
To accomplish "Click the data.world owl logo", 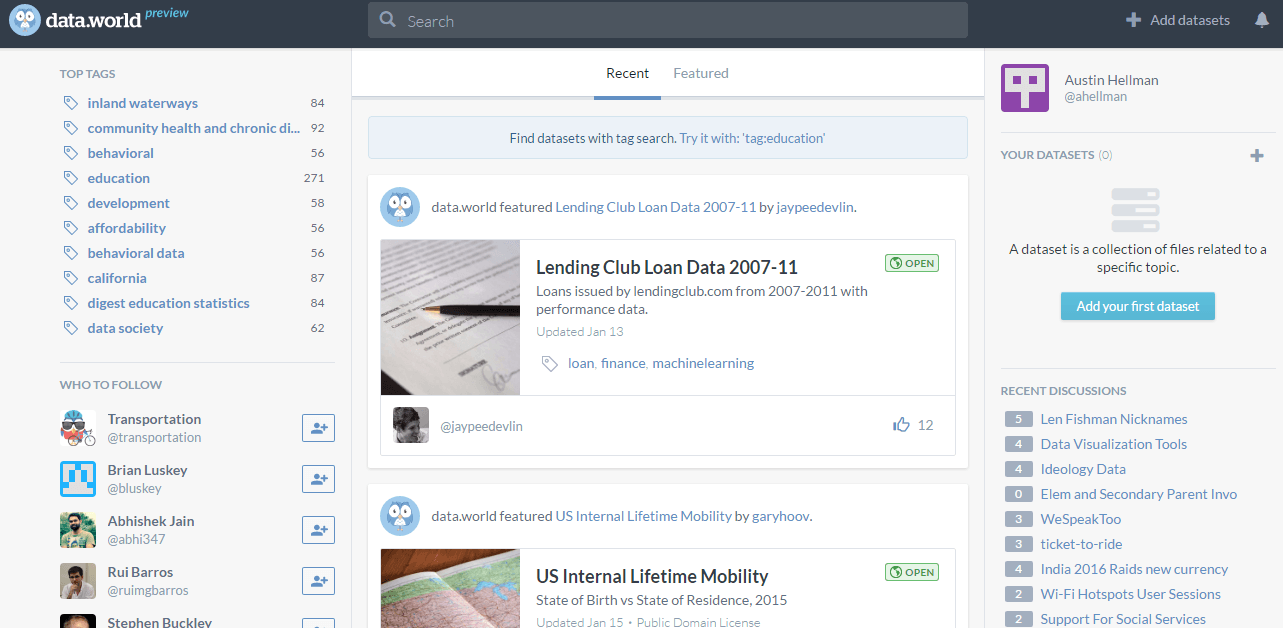I will pyautogui.click(x=25, y=20).
